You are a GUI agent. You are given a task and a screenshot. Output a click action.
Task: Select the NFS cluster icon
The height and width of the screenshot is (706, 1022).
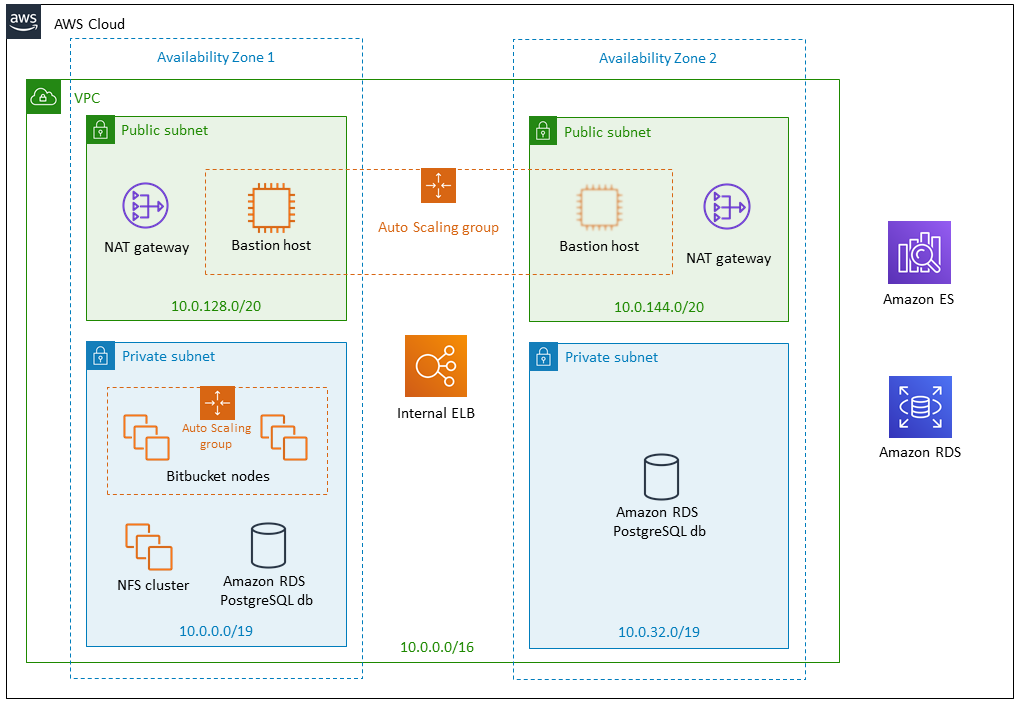[x=147, y=545]
